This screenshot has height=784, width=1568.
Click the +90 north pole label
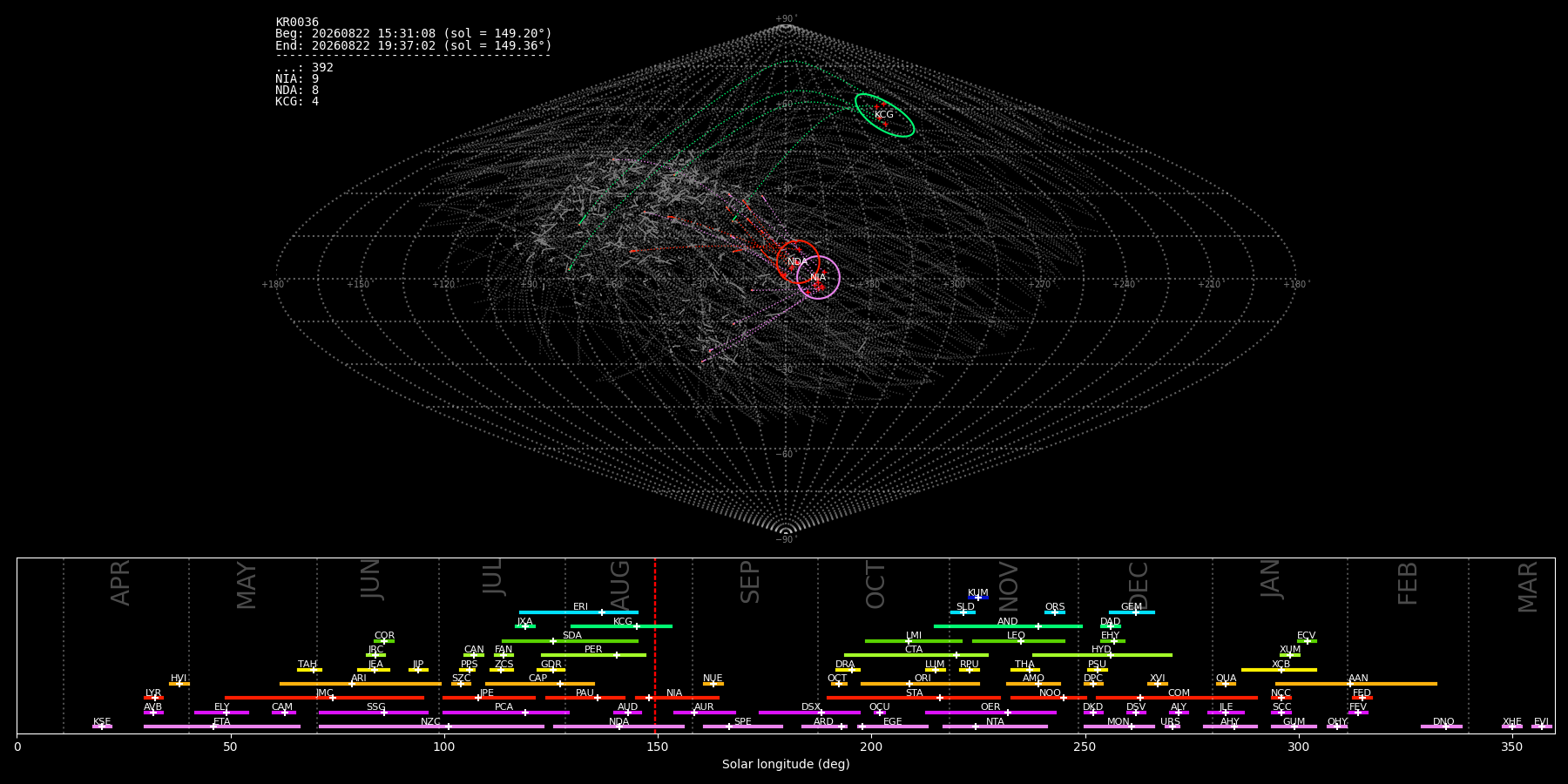click(x=786, y=18)
